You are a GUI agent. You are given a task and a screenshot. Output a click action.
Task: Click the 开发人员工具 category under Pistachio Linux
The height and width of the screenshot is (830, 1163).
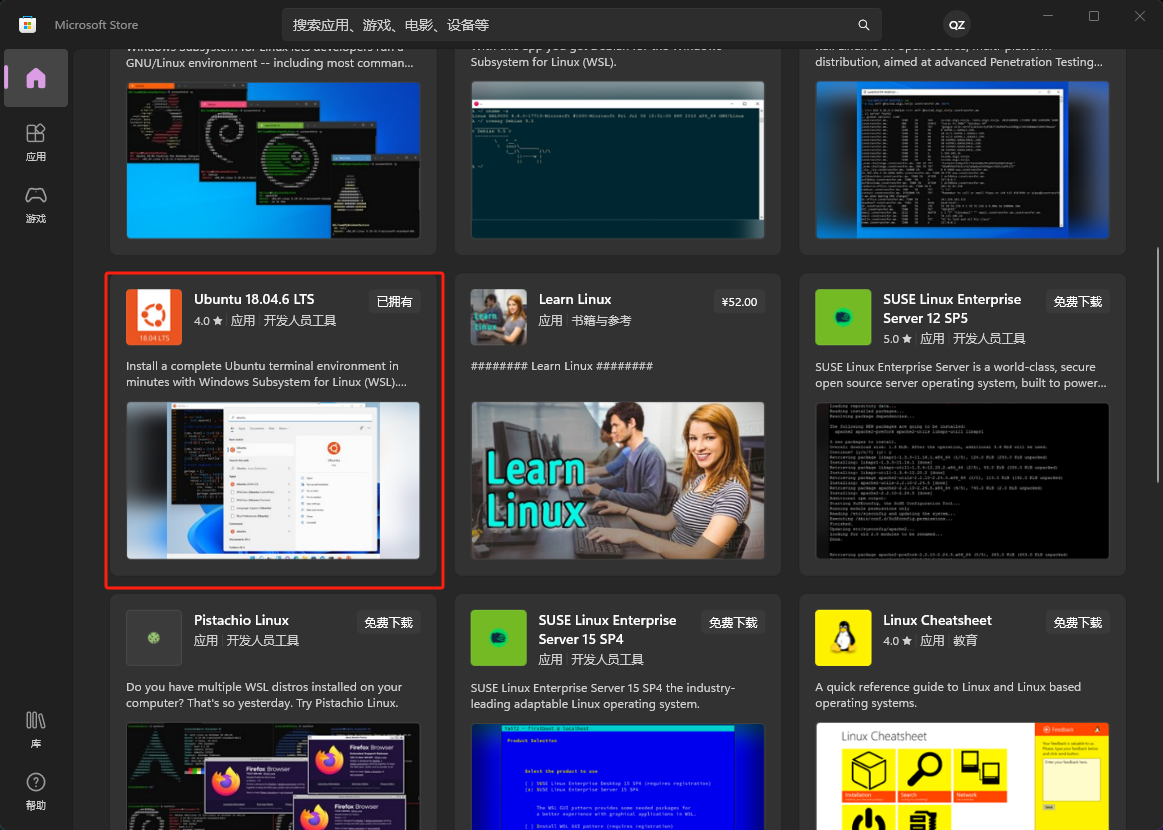tap(263, 641)
